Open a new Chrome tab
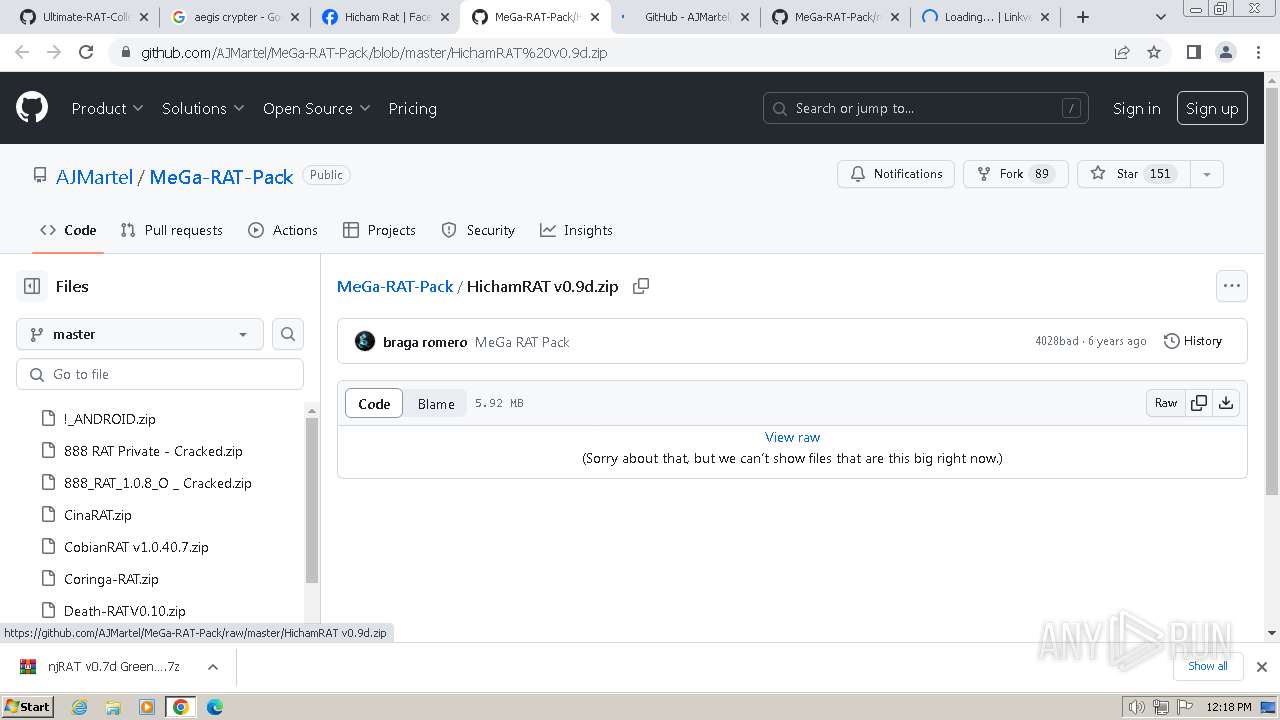 [x=1083, y=17]
